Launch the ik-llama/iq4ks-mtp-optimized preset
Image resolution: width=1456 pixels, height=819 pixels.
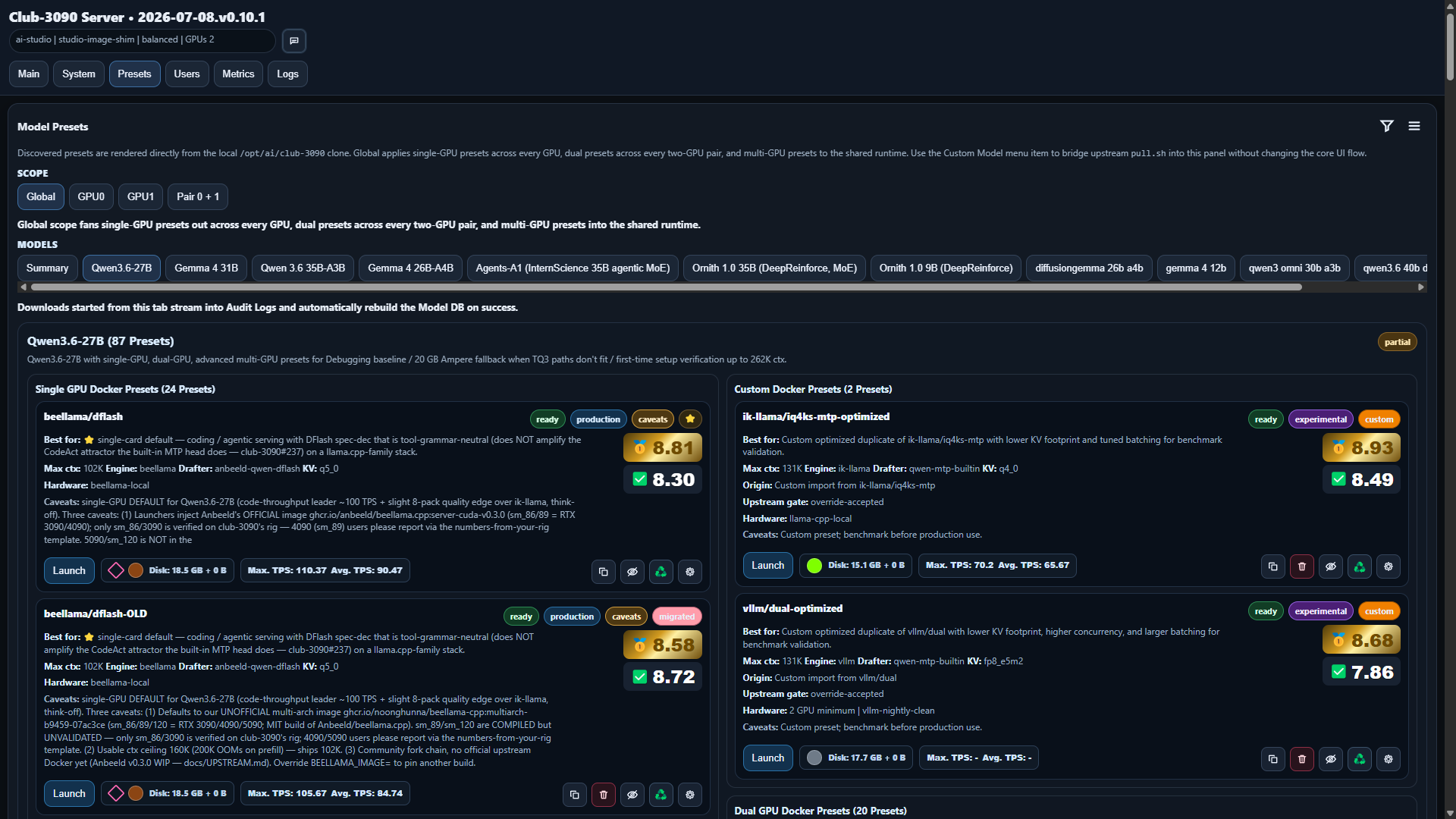[x=768, y=565]
